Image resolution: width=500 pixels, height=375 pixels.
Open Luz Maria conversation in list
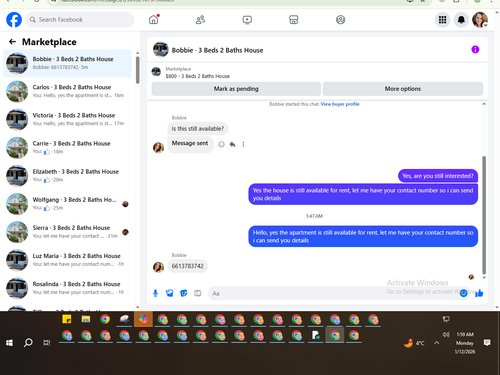[68, 260]
